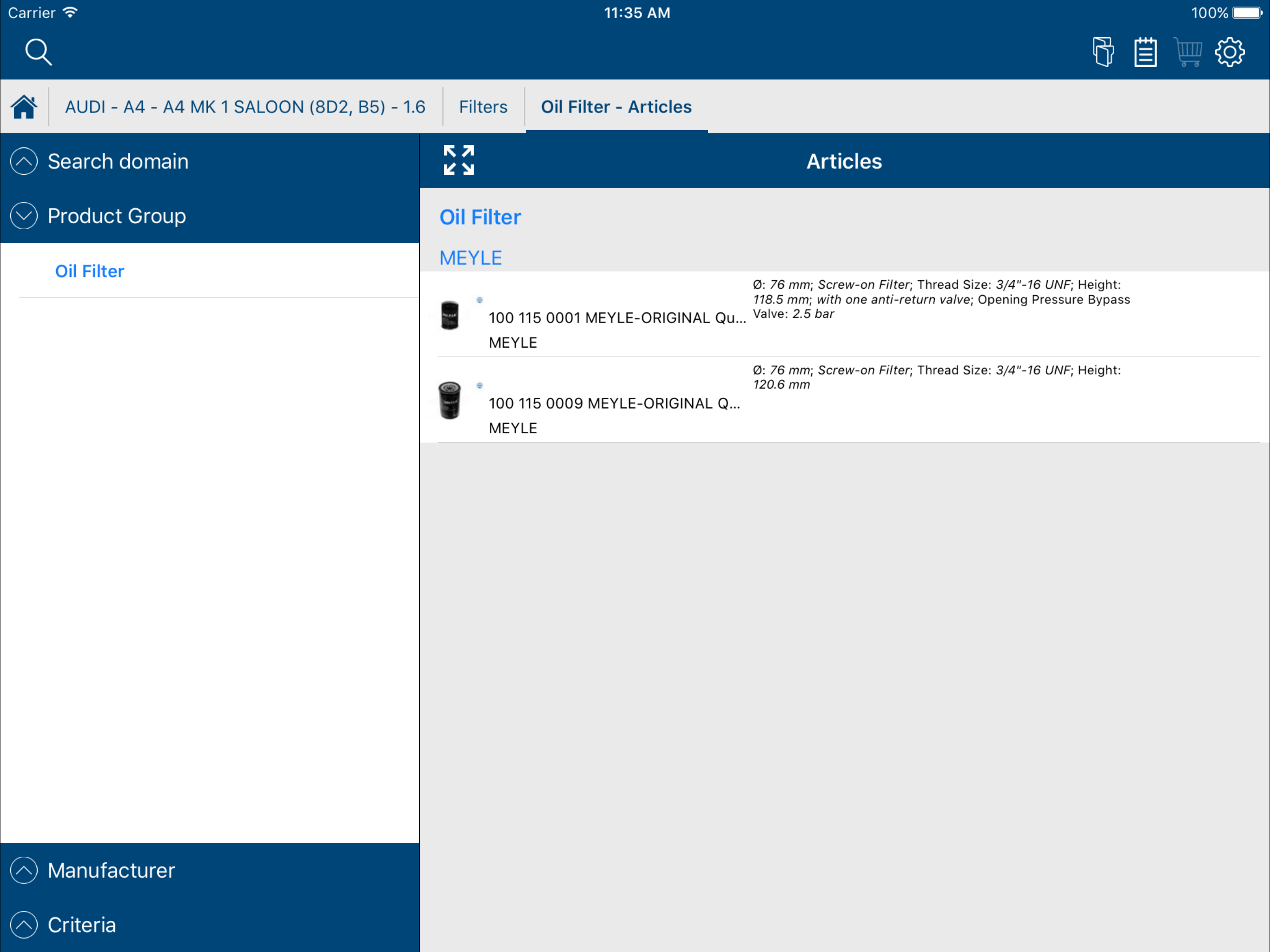Image resolution: width=1270 pixels, height=952 pixels.
Task: Click MEYLE brand under article 0009
Action: point(513,428)
